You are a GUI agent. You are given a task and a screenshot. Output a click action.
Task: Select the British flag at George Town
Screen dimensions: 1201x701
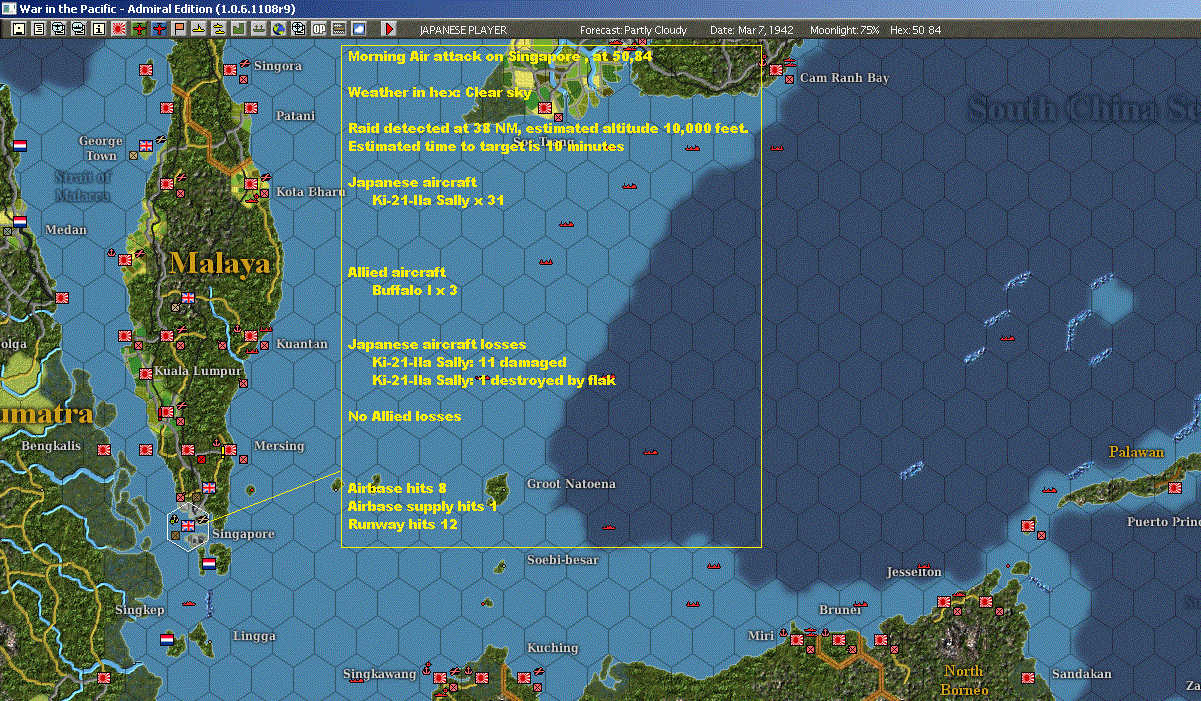coord(147,146)
